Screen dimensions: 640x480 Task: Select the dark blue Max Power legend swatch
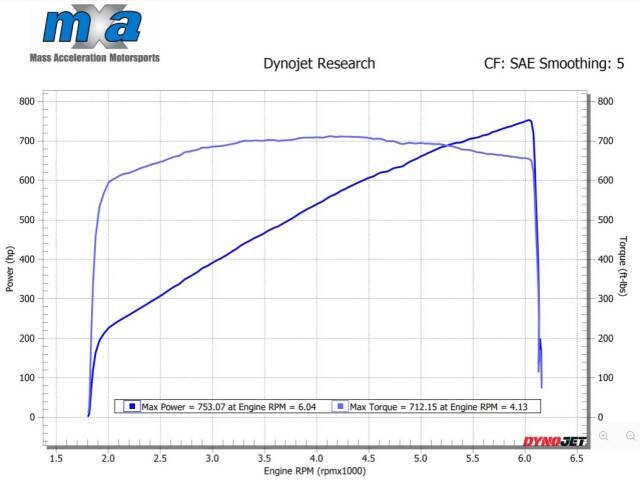point(131,406)
